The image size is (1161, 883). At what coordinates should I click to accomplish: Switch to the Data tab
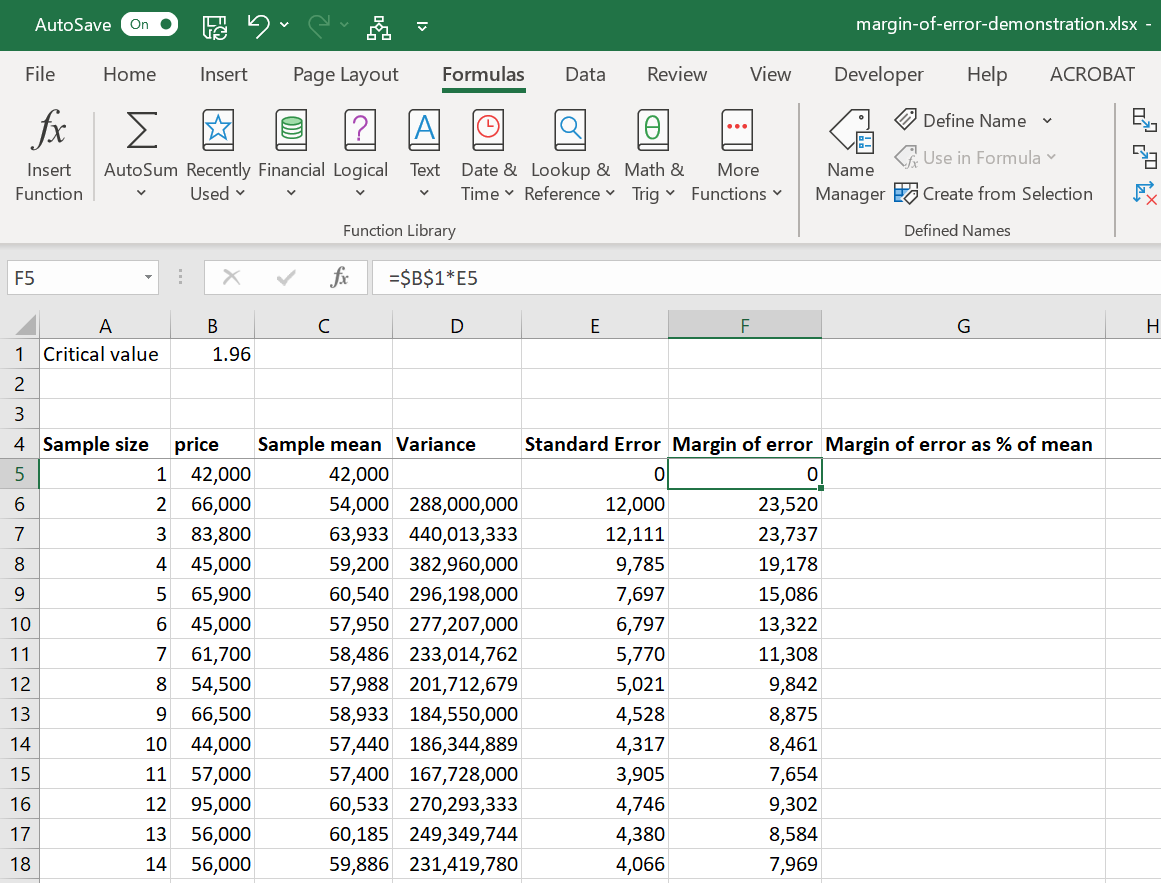(585, 75)
